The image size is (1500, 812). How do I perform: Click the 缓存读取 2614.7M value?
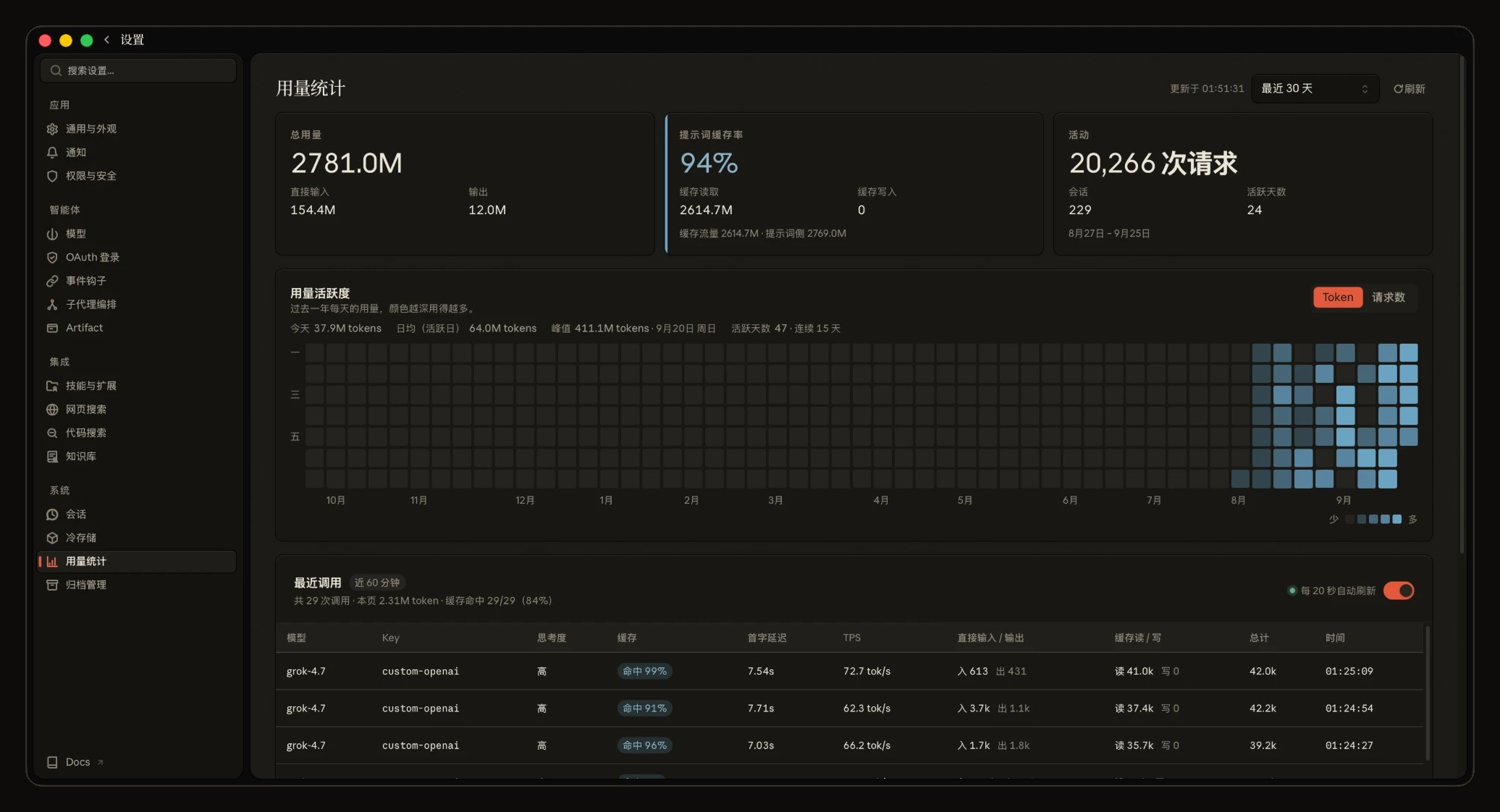706,210
